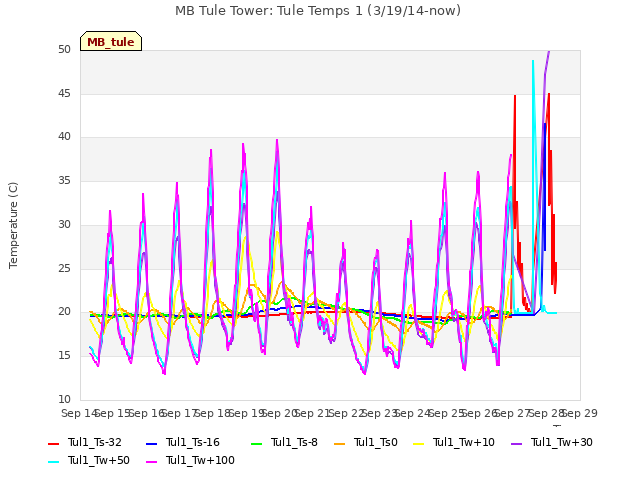
Task: Click the cyan Tul1_Tw+50 legend swatch
Action: [x=53, y=461]
